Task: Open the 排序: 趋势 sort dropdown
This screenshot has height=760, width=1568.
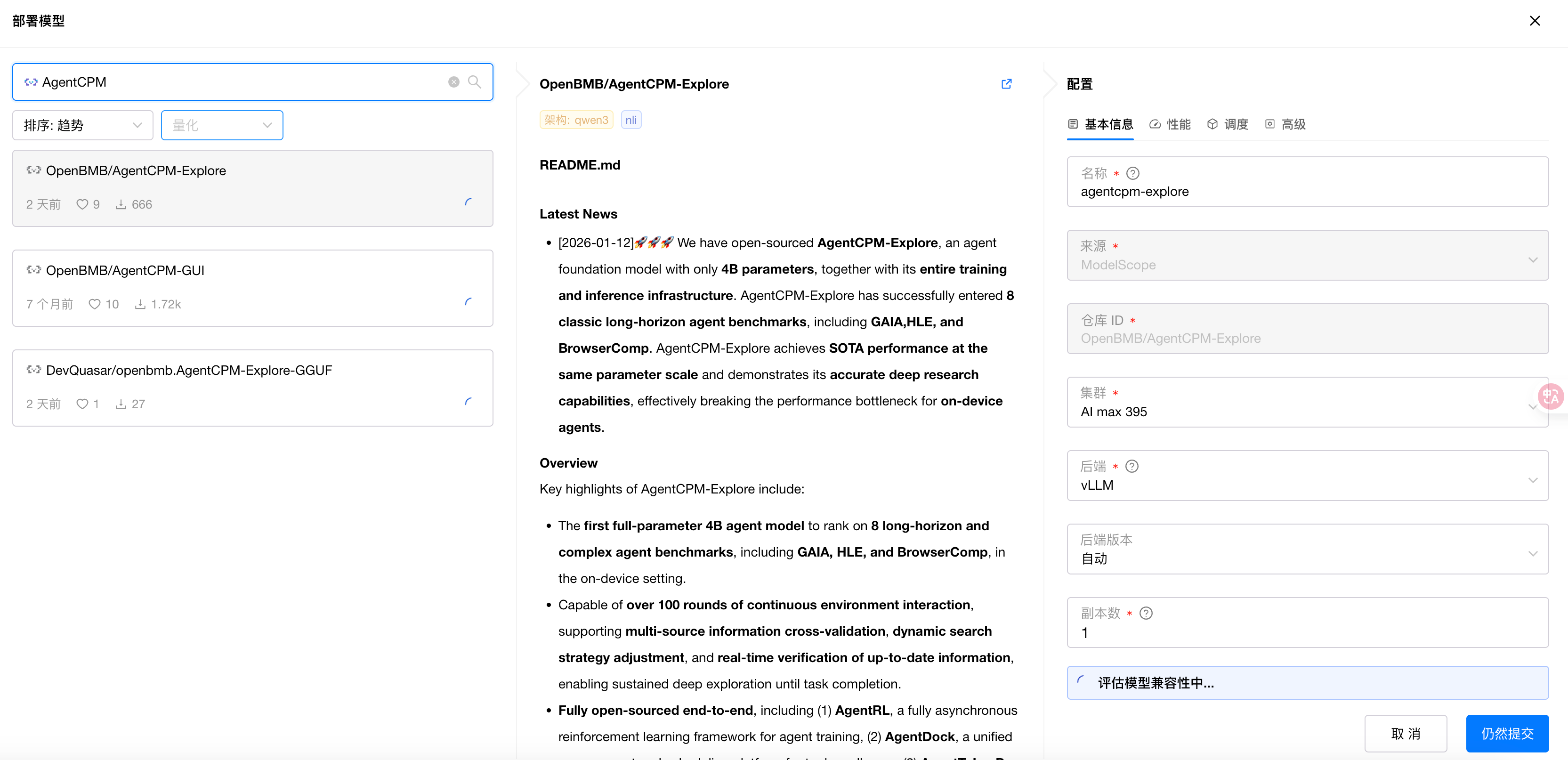Action: click(82, 125)
